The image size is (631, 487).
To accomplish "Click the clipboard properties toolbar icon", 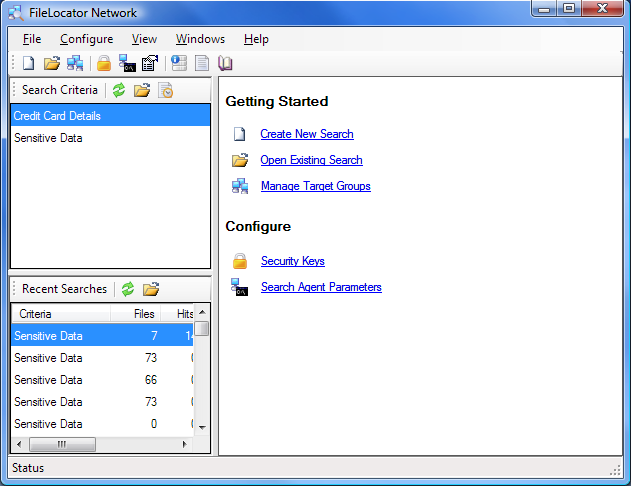I will (150, 64).
